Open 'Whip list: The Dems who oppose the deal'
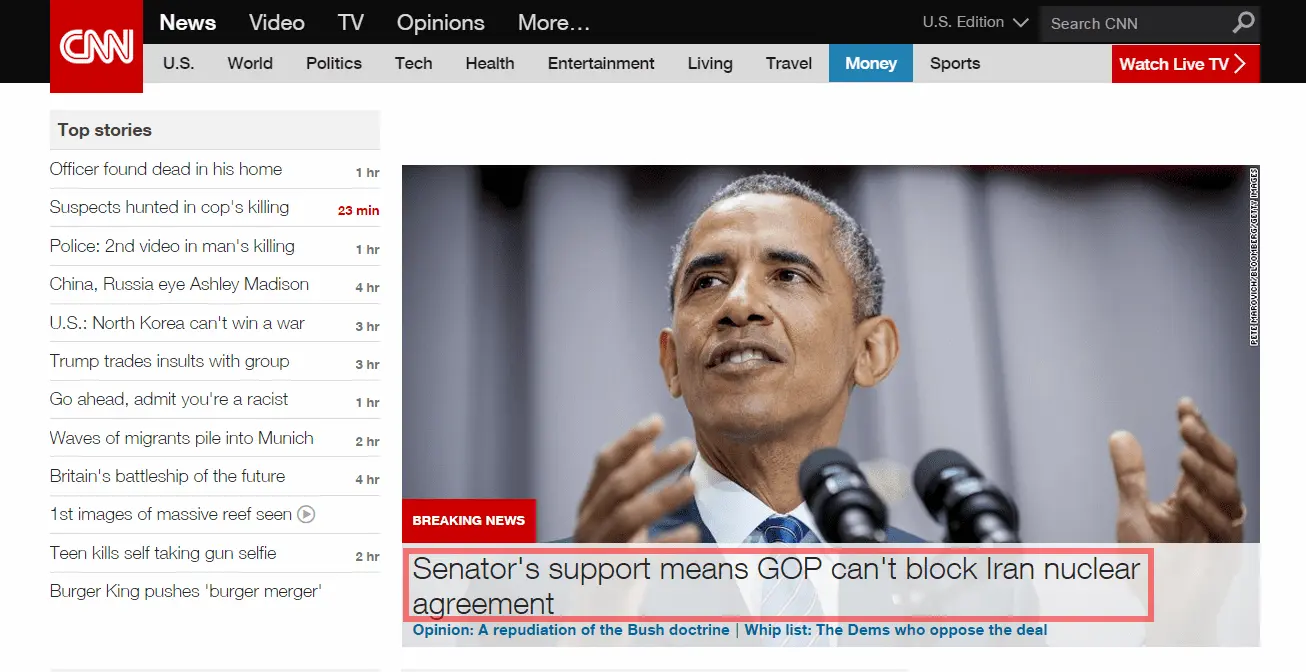 [x=896, y=630]
